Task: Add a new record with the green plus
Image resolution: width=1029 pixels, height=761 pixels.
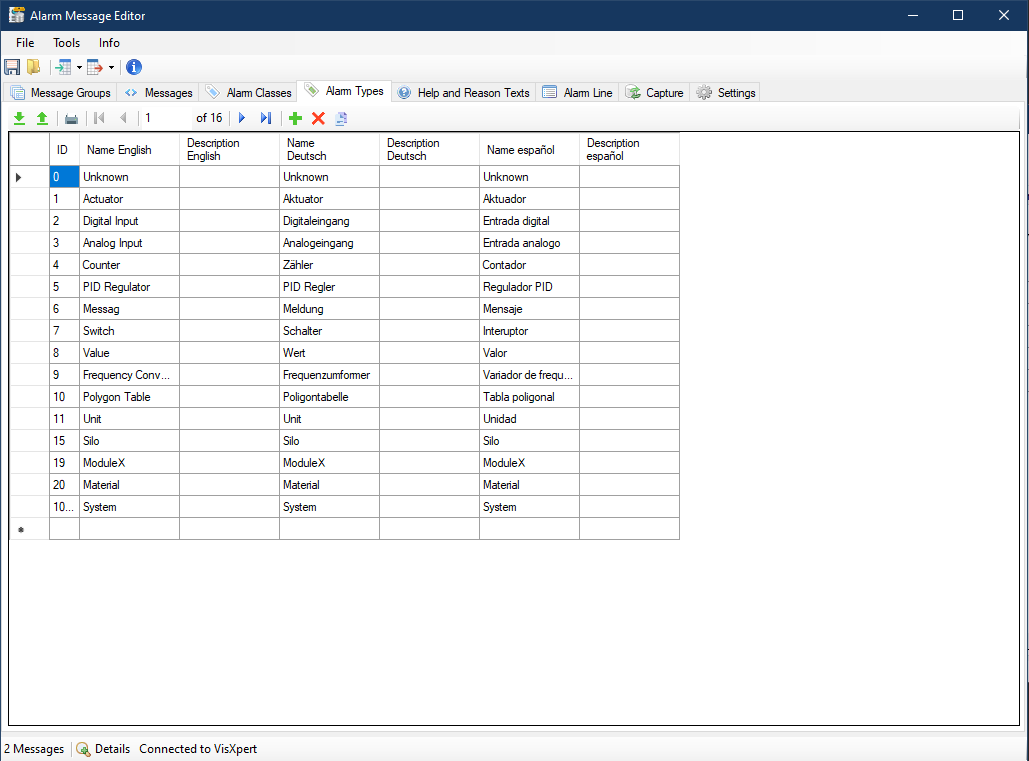Action: 294,118
